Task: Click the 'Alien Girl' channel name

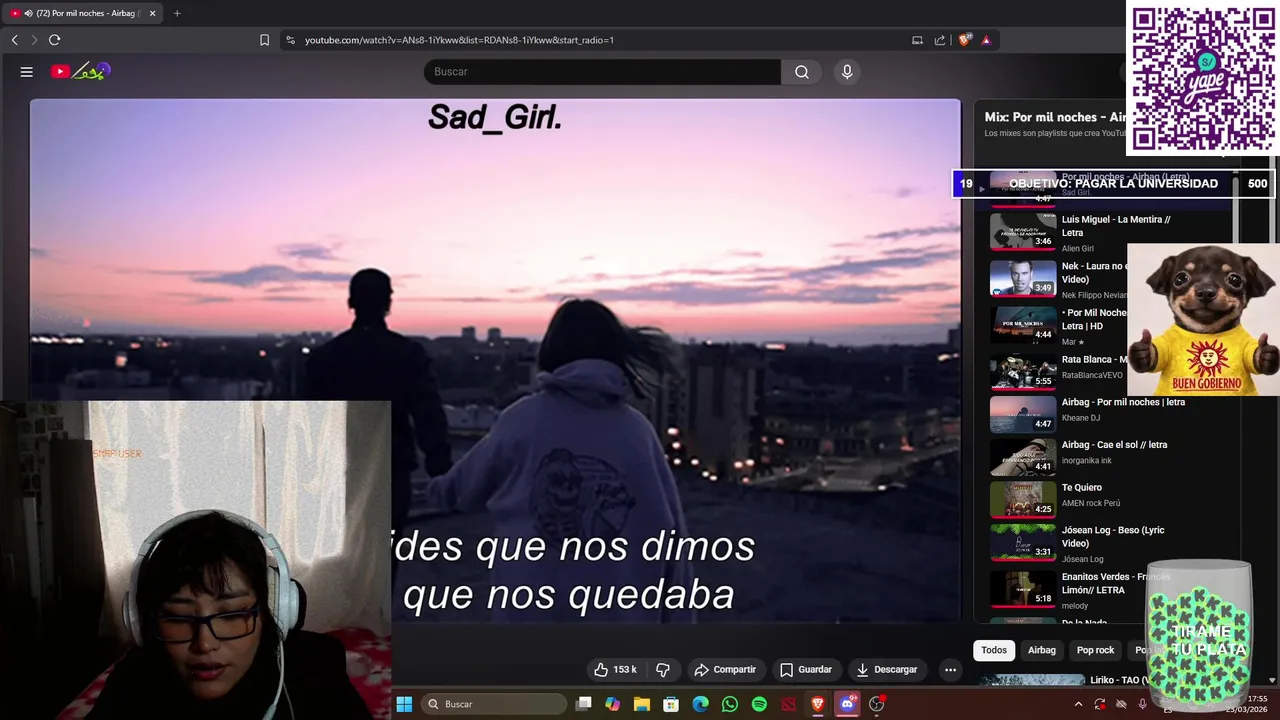Action: tap(1078, 249)
